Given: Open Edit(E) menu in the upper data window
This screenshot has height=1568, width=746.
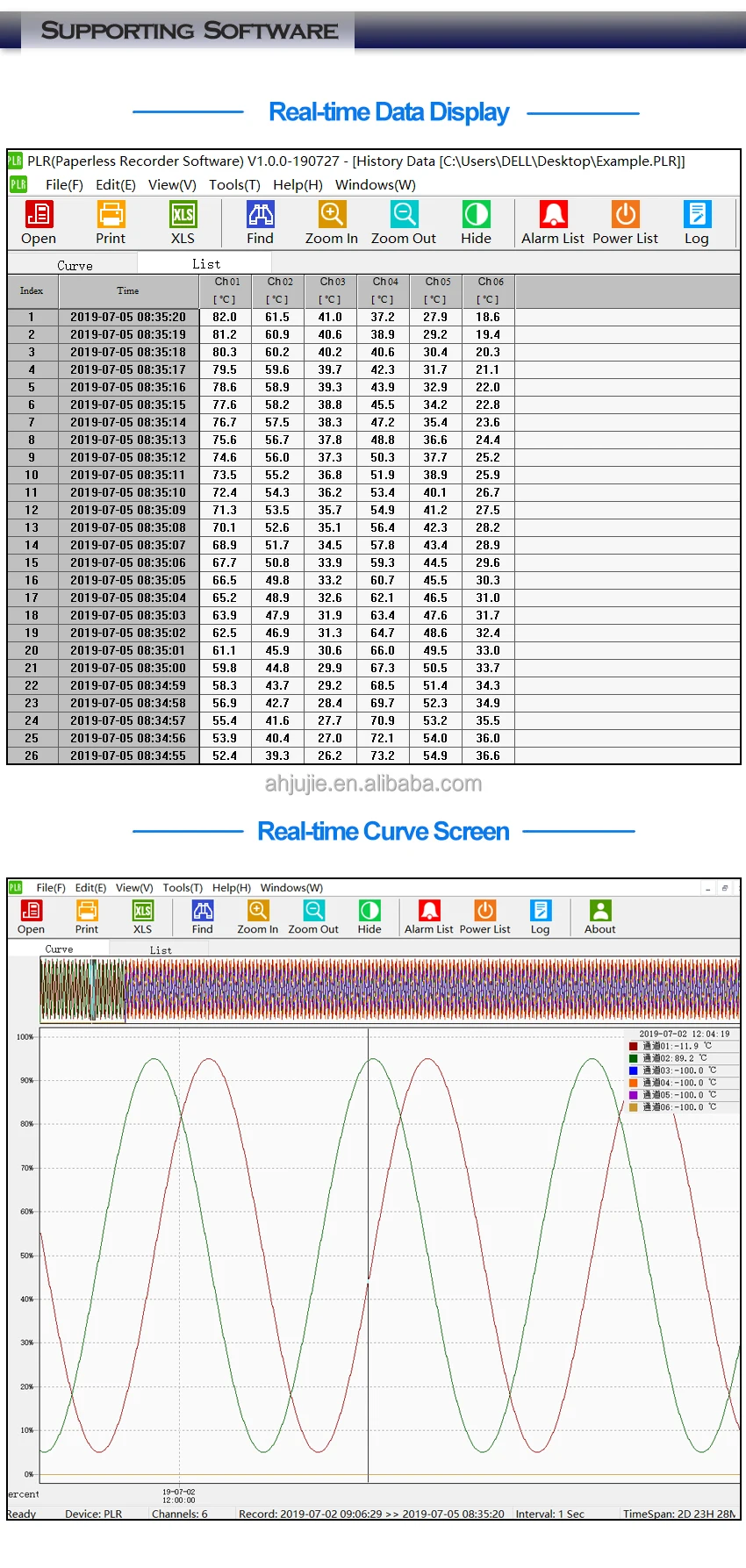Looking at the screenshot, I should 116,185.
